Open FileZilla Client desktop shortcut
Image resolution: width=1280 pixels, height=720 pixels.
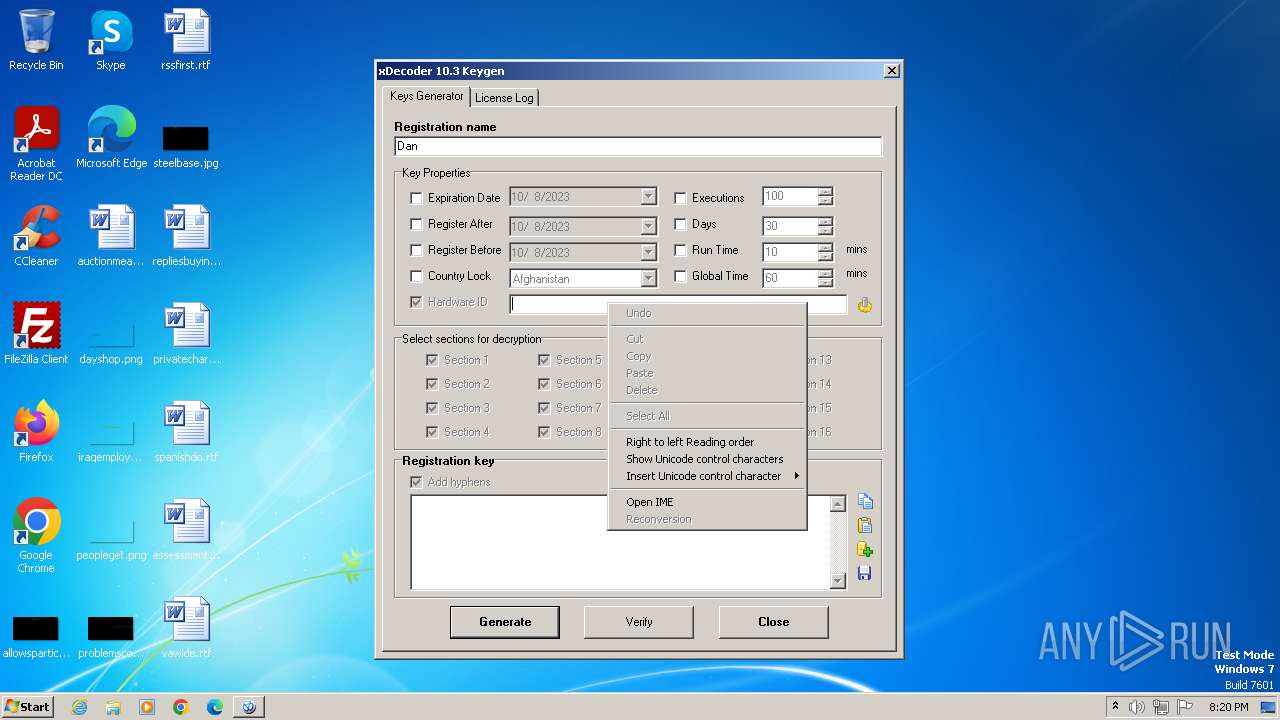tap(36, 334)
